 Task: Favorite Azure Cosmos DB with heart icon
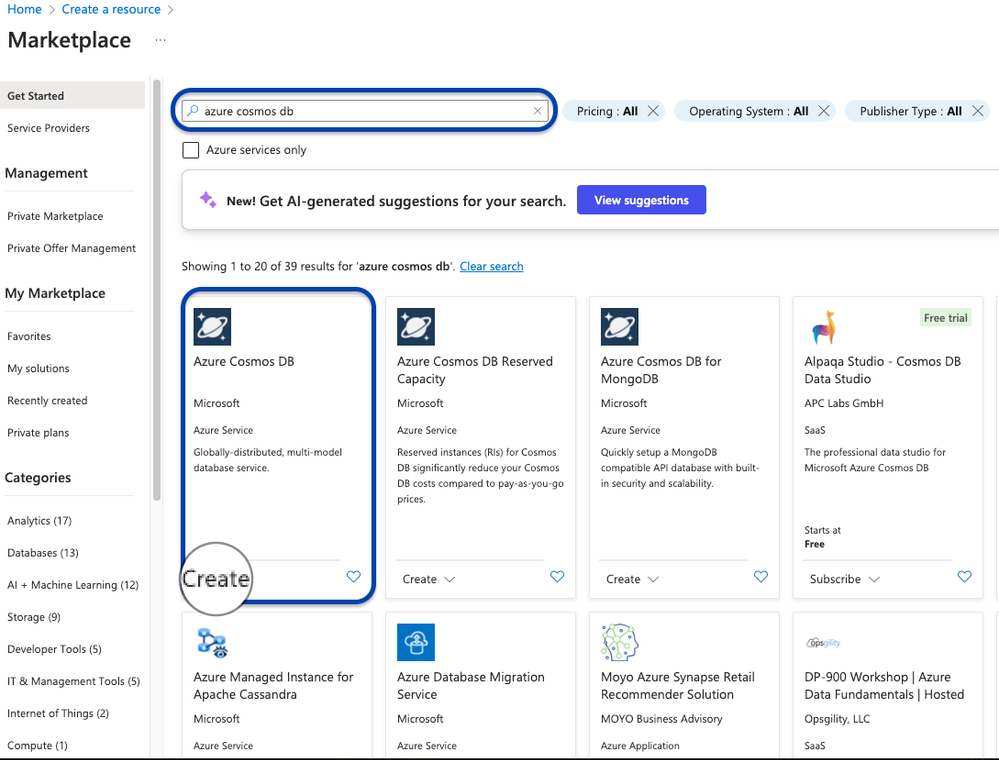pyautogui.click(x=354, y=577)
